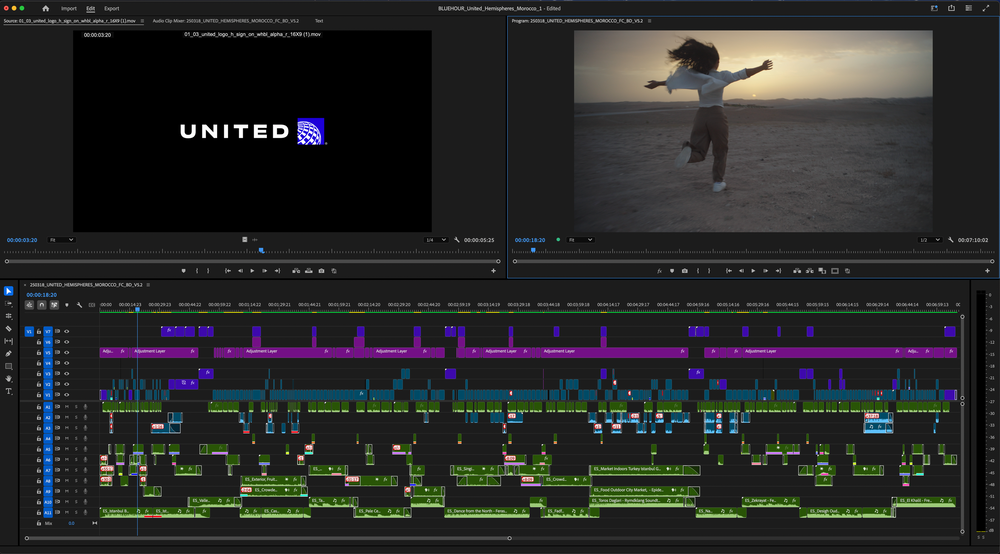The image size is (1000, 554).
Task: Click the Share icon at top right
Action: pos(952,8)
